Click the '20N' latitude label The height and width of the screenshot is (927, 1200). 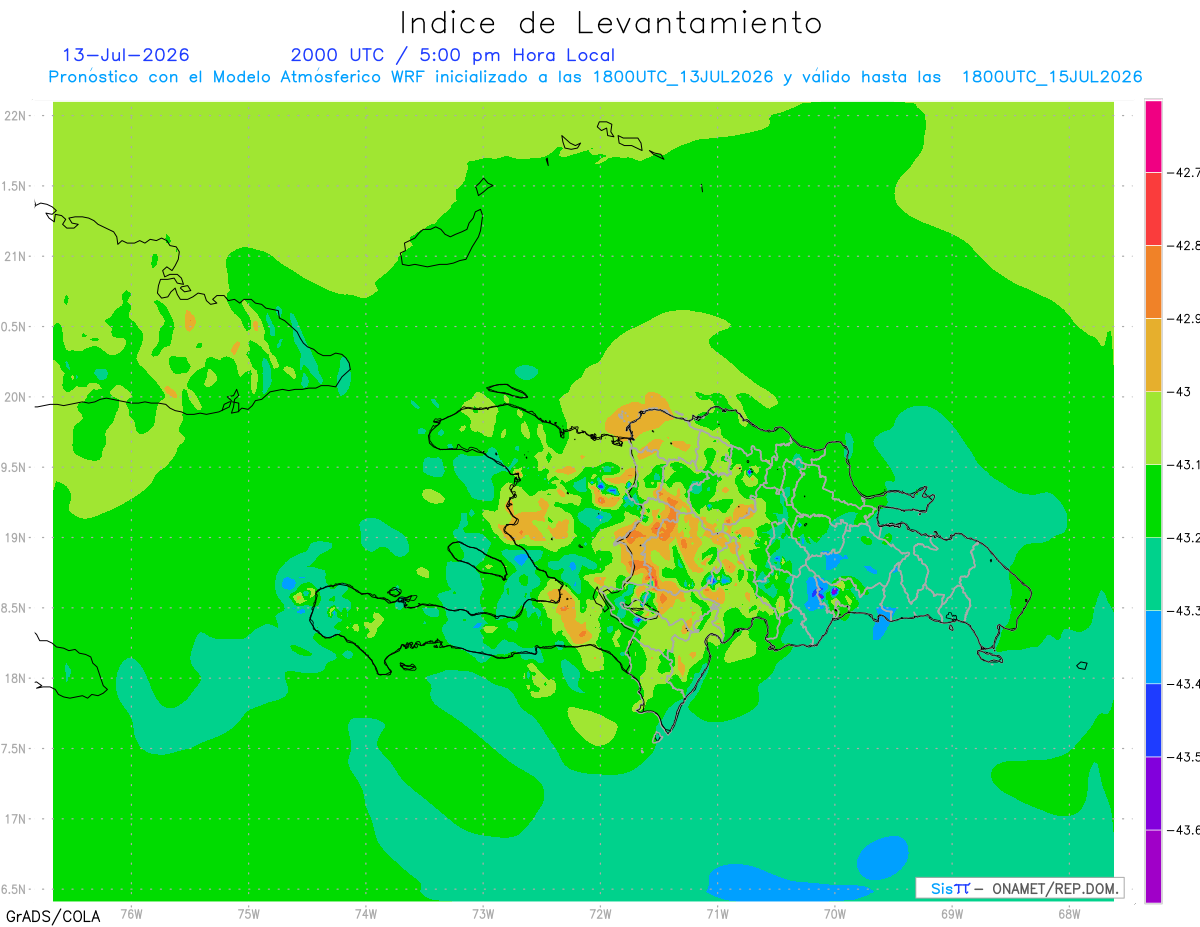point(16,397)
